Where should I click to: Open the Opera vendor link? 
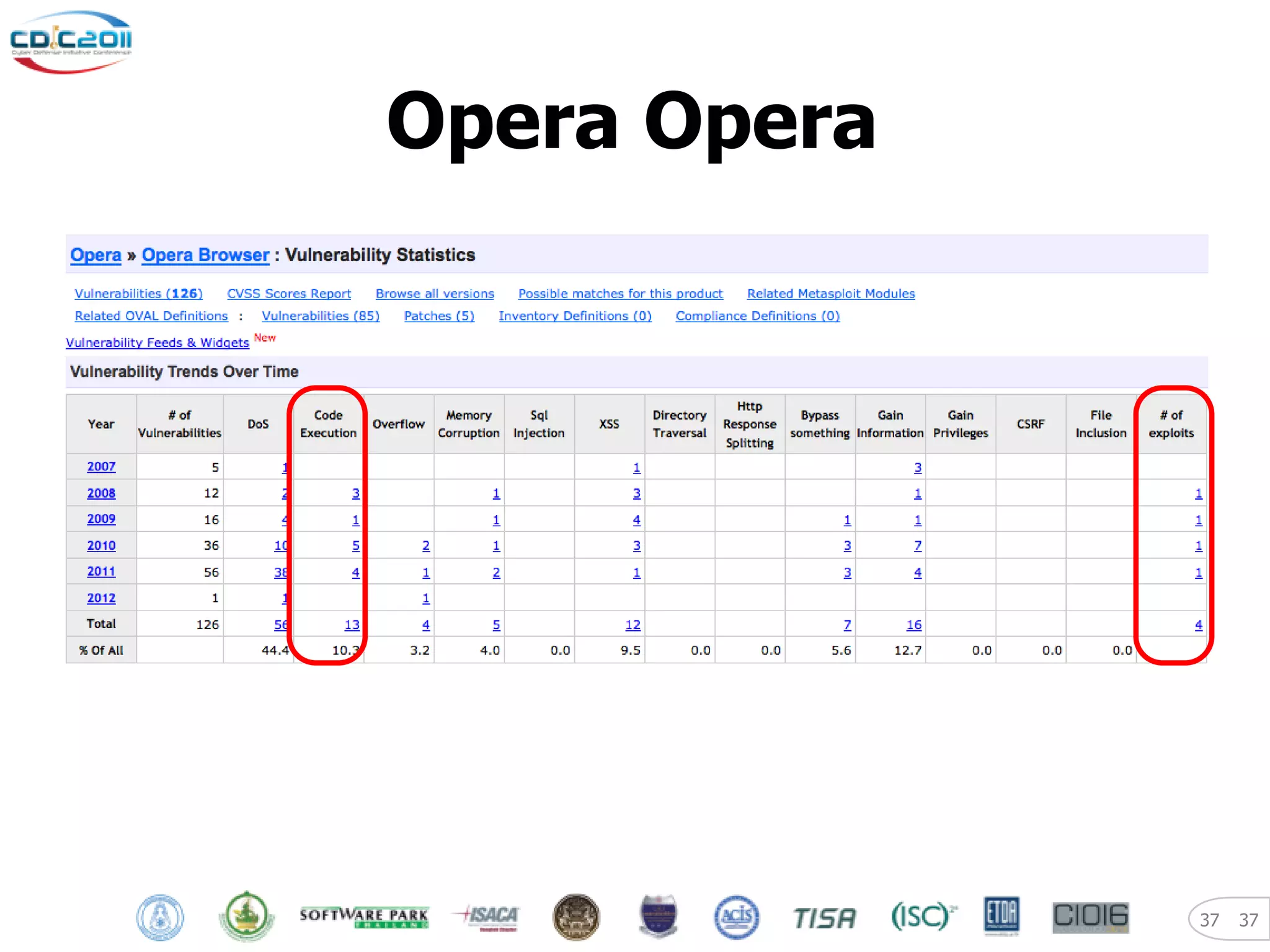tap(95, 255)
